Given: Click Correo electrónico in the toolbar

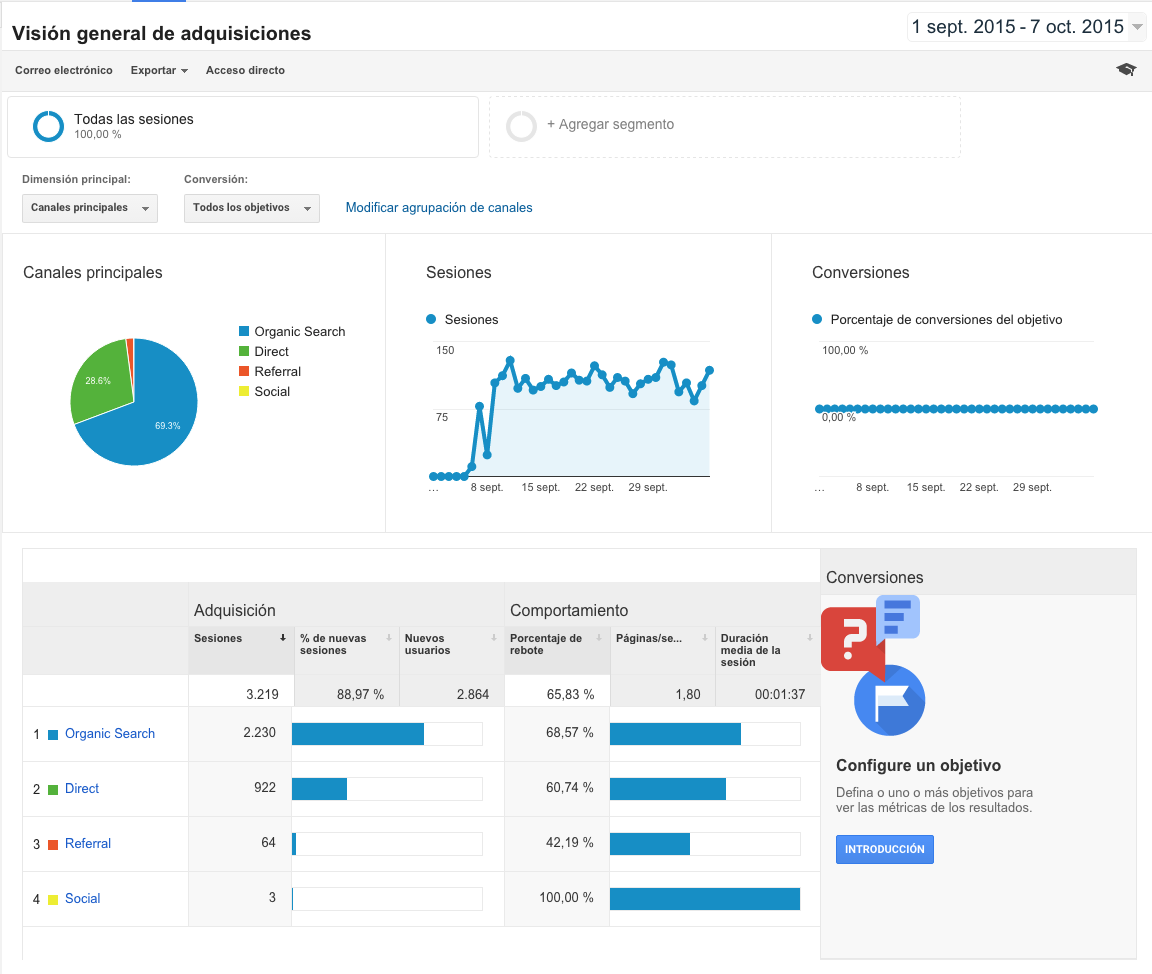Looking at the screenshot, I should pos(64,70).
